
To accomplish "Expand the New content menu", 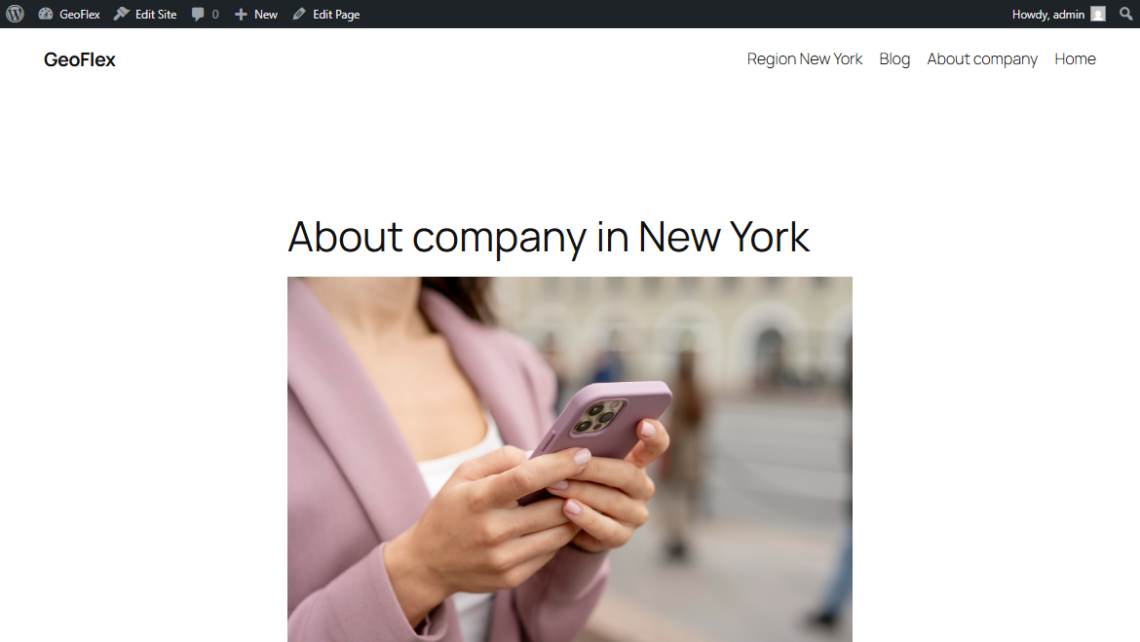I will [x=256, y=14].
